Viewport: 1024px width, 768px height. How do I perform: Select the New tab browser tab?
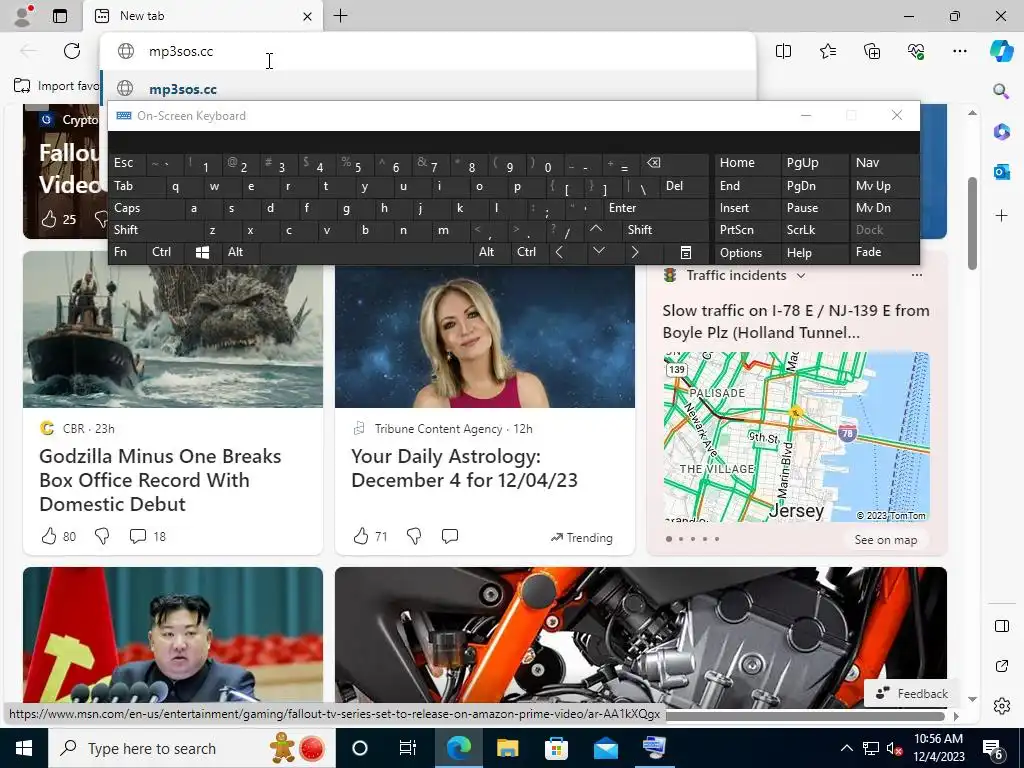click(x=202, y=16)
